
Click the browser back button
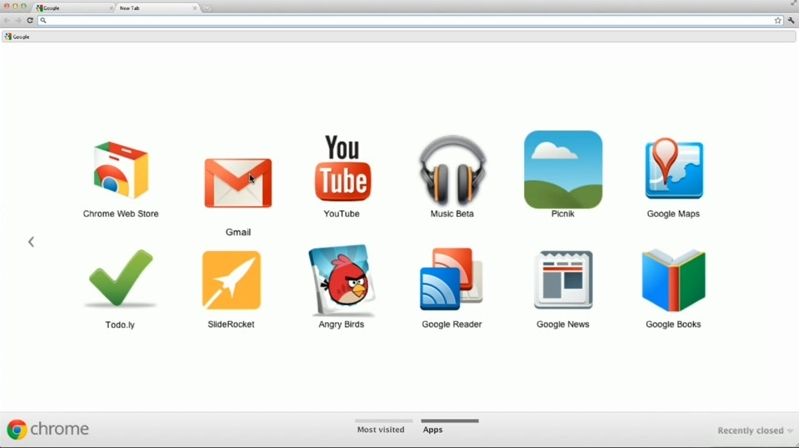[x=7, y=20]
